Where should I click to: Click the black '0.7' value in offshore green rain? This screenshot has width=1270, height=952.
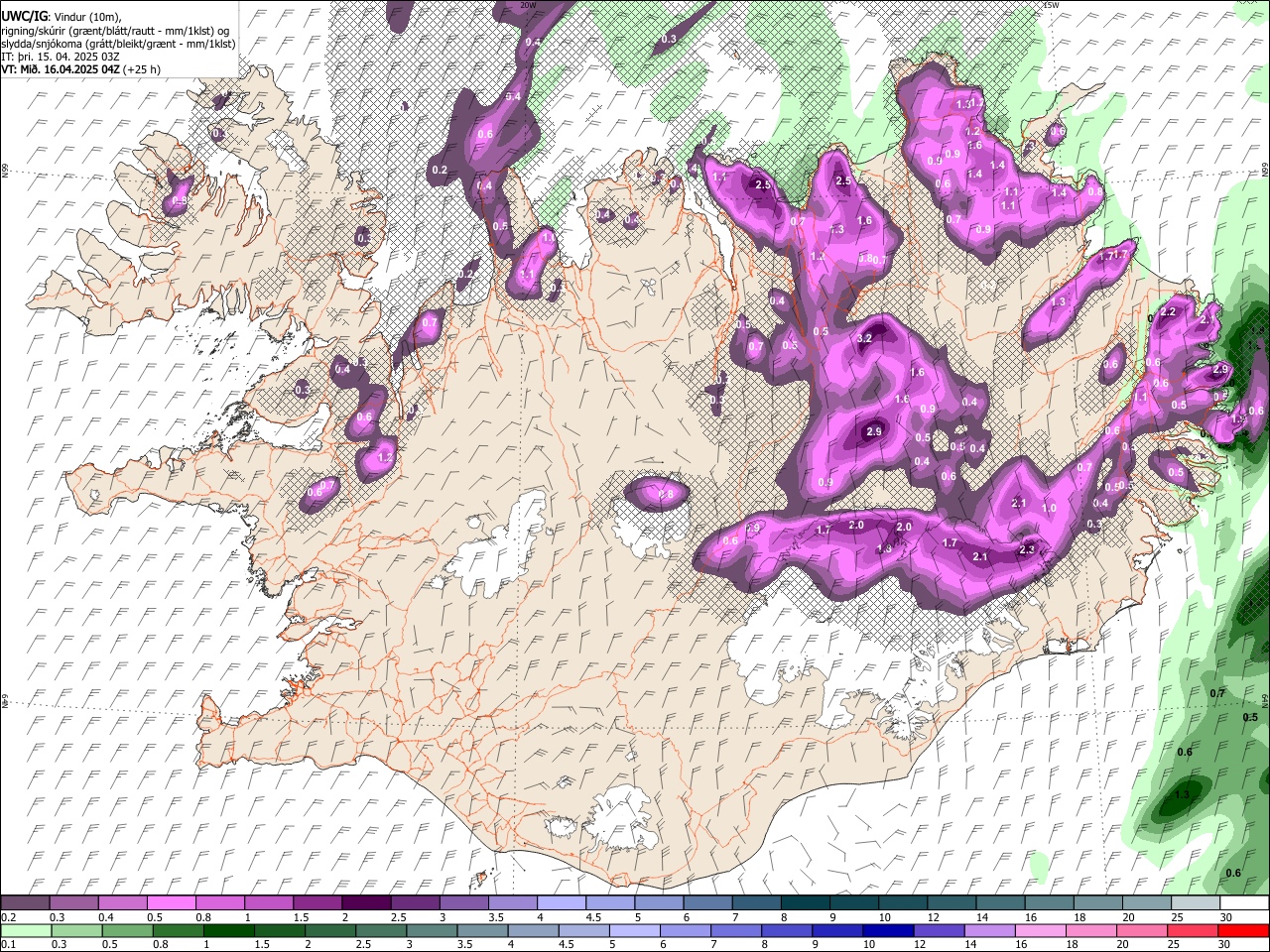tap(1218, 693)
